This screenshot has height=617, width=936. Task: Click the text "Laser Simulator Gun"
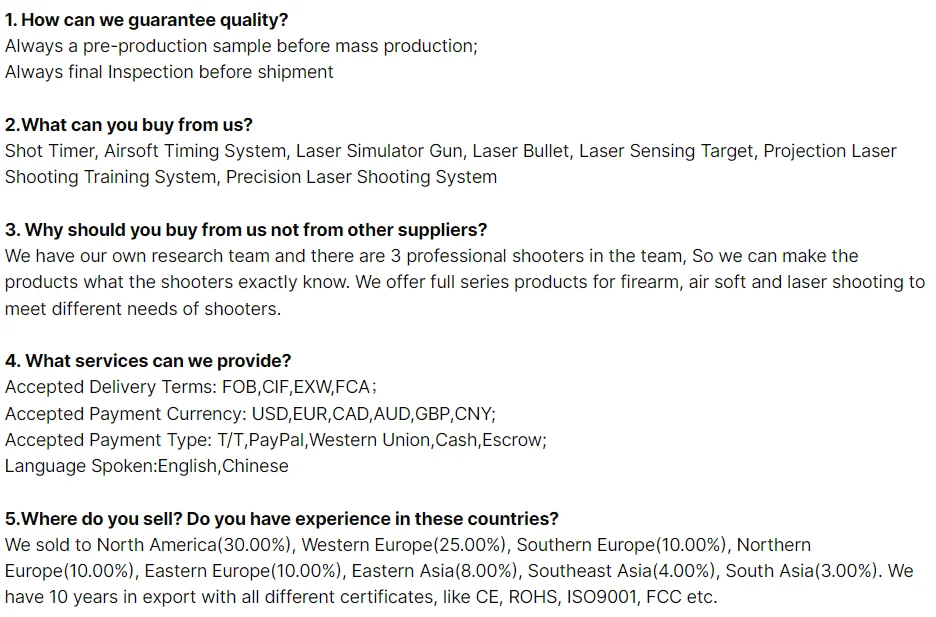[379, 152]
